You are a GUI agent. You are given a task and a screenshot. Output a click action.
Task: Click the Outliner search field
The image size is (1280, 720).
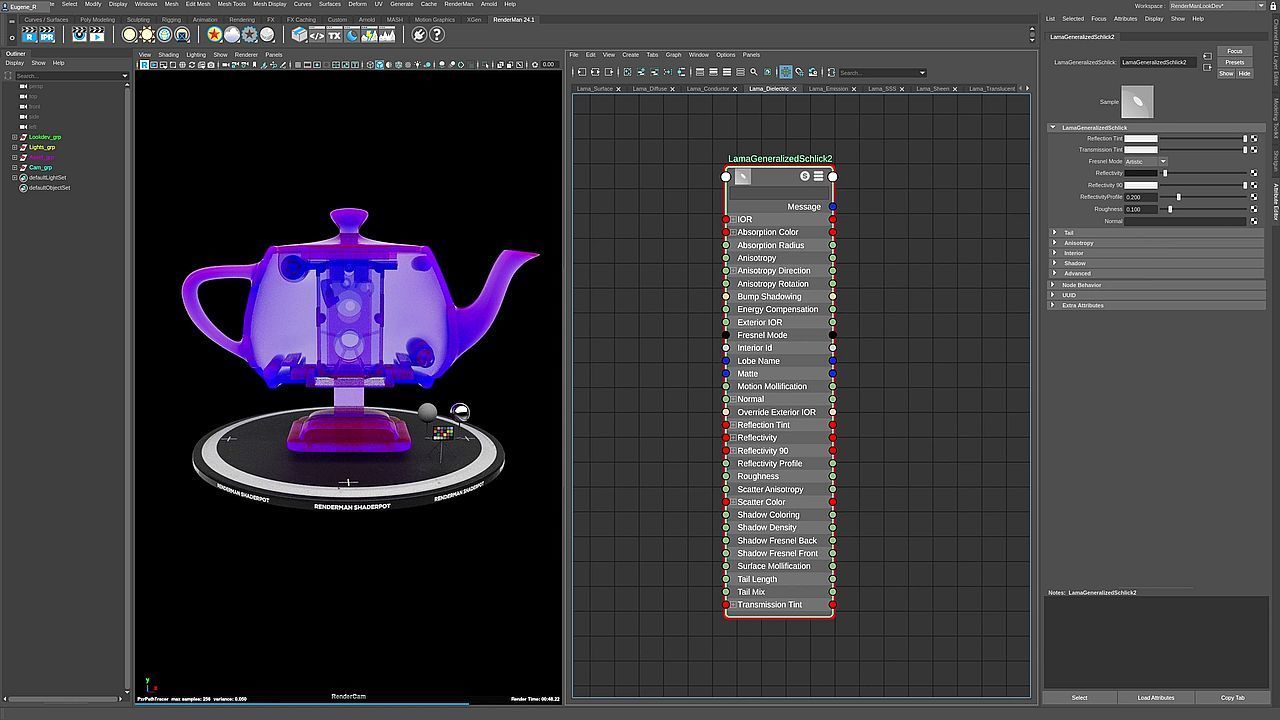click(71, 76)
